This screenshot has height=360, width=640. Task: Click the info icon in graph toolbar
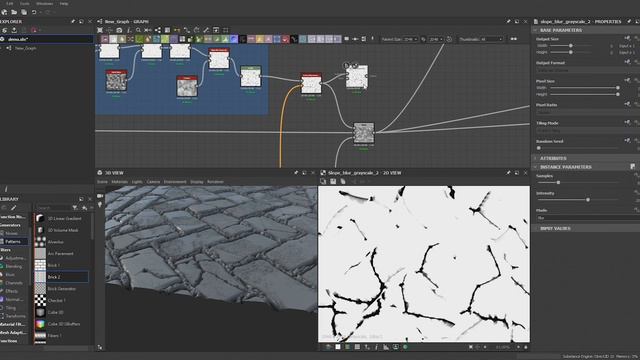coord(129,30)
